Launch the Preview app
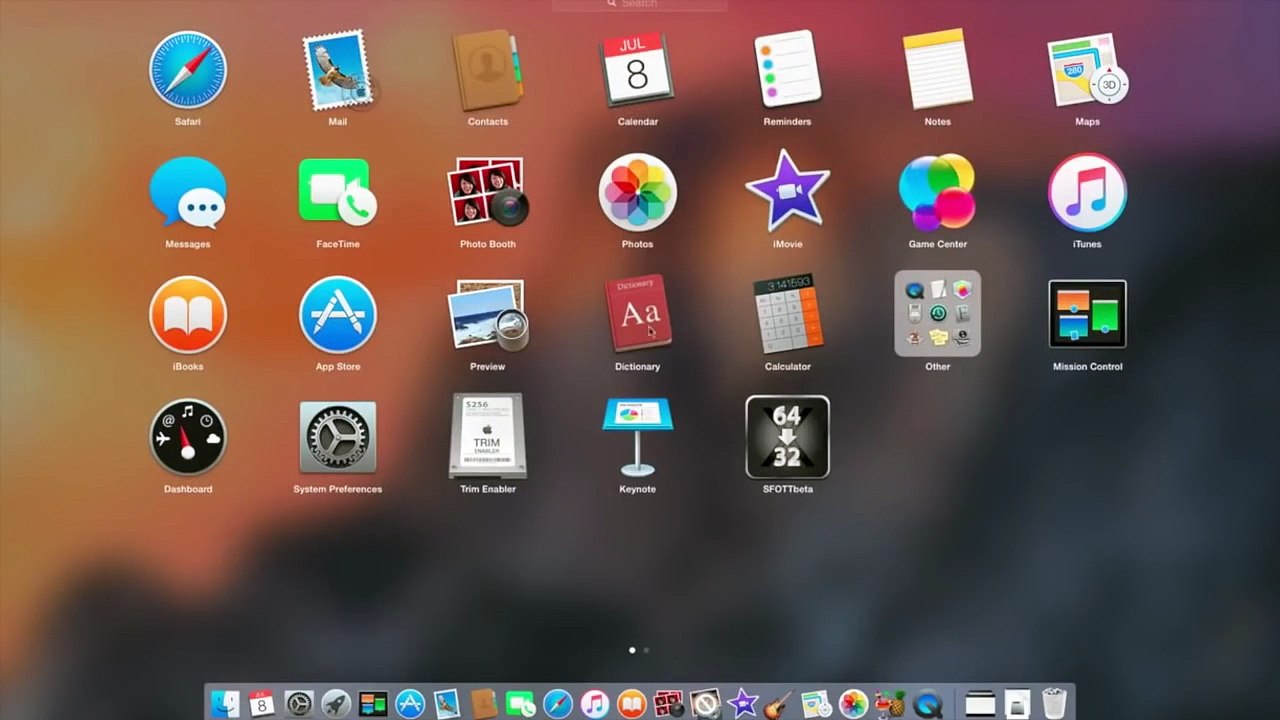 click(488, 315)
